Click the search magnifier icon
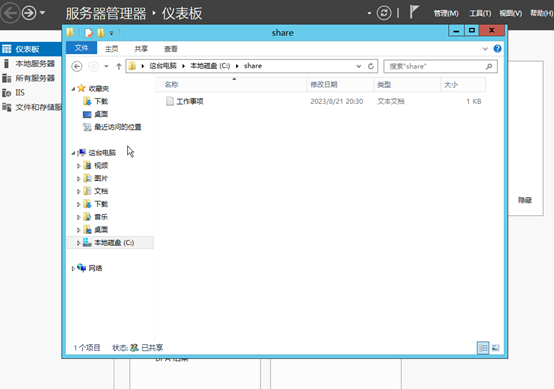Viewport: 554px width, 389px height. pyautogui.click(x=489, y=66)
